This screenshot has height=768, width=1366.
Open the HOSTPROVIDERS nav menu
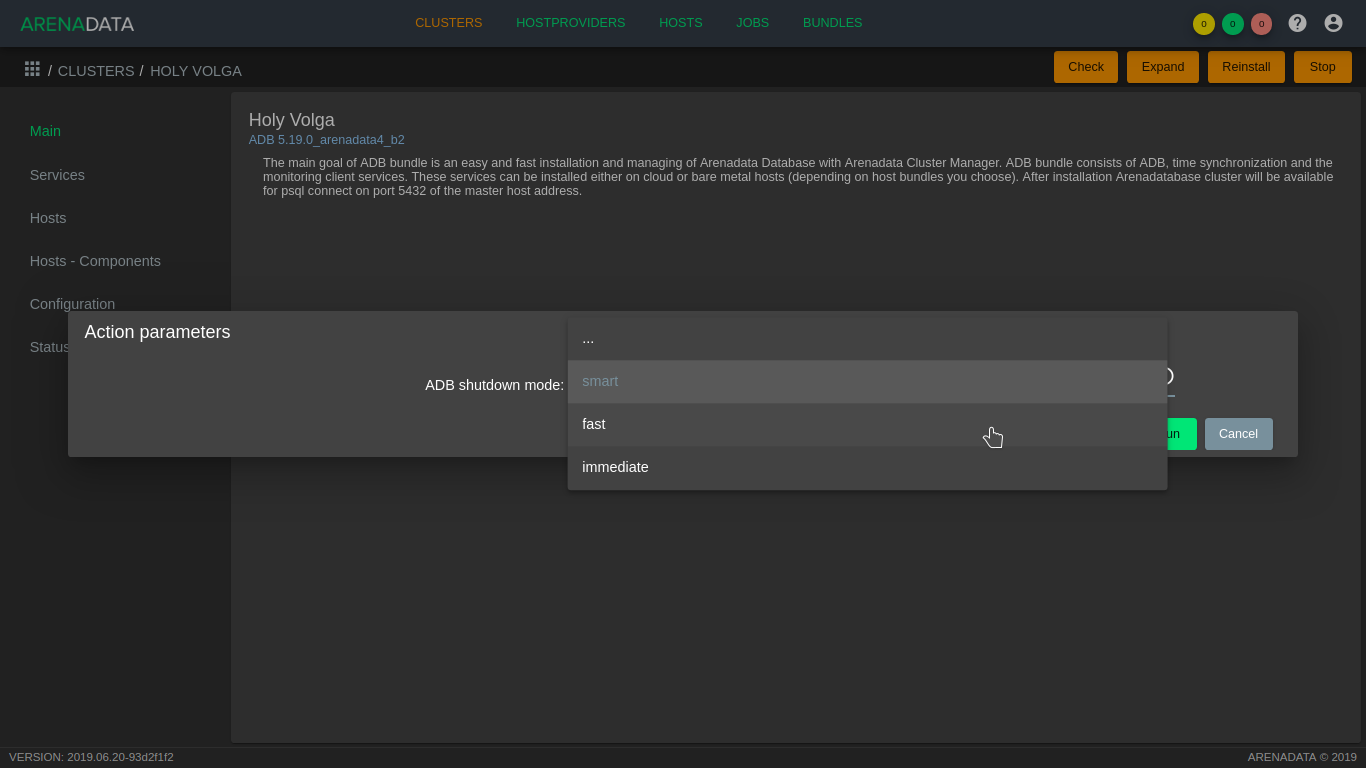[x=570, y=23]
